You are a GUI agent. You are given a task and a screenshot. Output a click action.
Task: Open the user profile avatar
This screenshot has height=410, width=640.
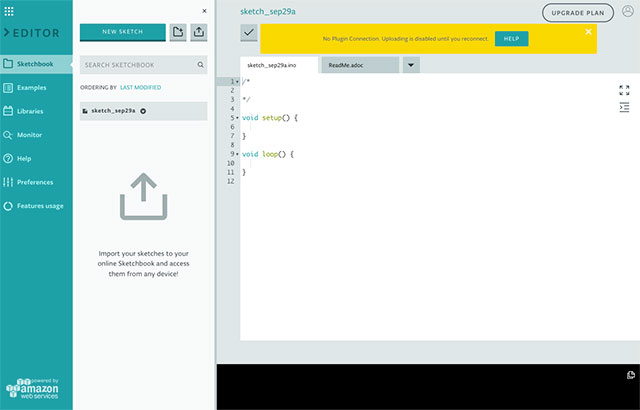pos(627,13)
